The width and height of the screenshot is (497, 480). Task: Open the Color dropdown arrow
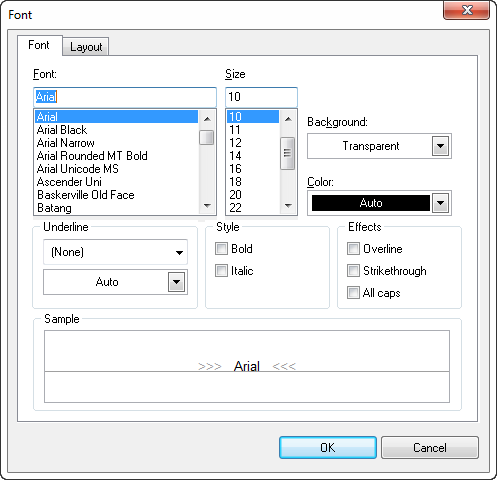(440, 203)
